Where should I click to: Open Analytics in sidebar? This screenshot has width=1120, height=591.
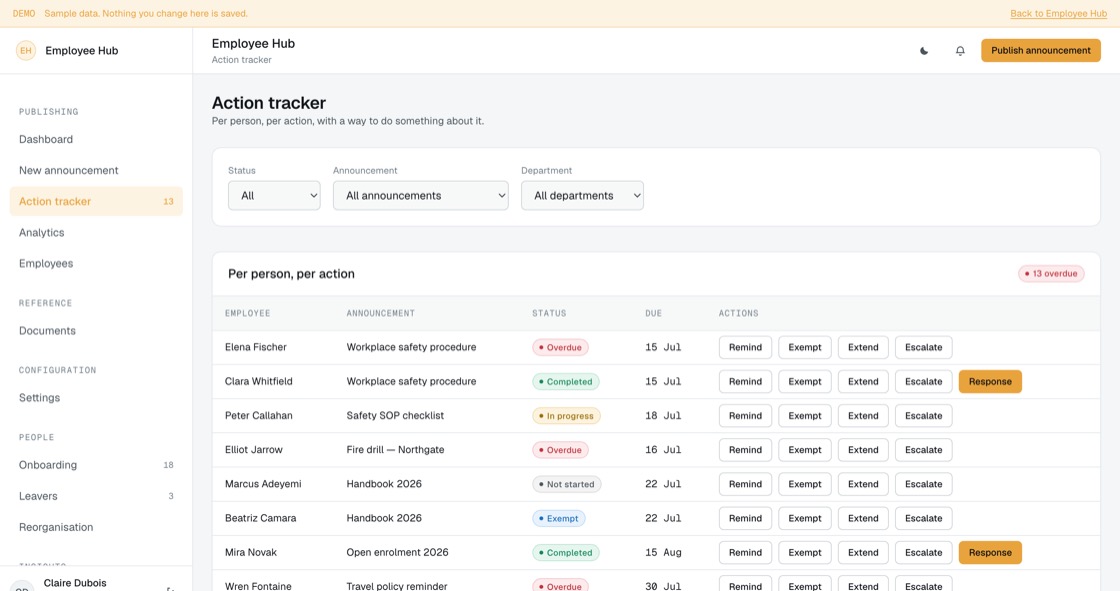(x=96, y=232)
